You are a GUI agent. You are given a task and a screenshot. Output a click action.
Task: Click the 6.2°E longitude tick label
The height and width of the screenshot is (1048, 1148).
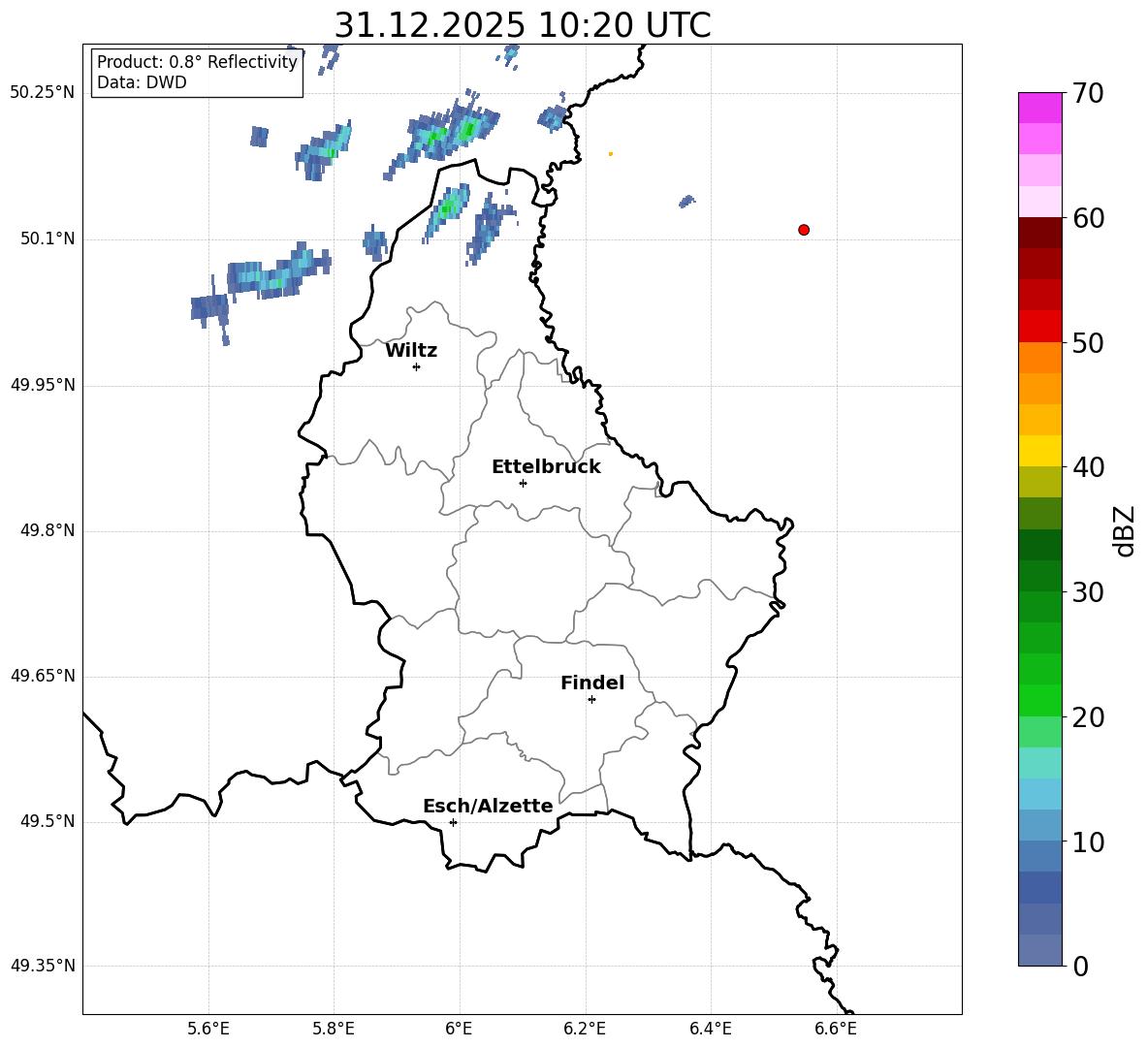585,1029
